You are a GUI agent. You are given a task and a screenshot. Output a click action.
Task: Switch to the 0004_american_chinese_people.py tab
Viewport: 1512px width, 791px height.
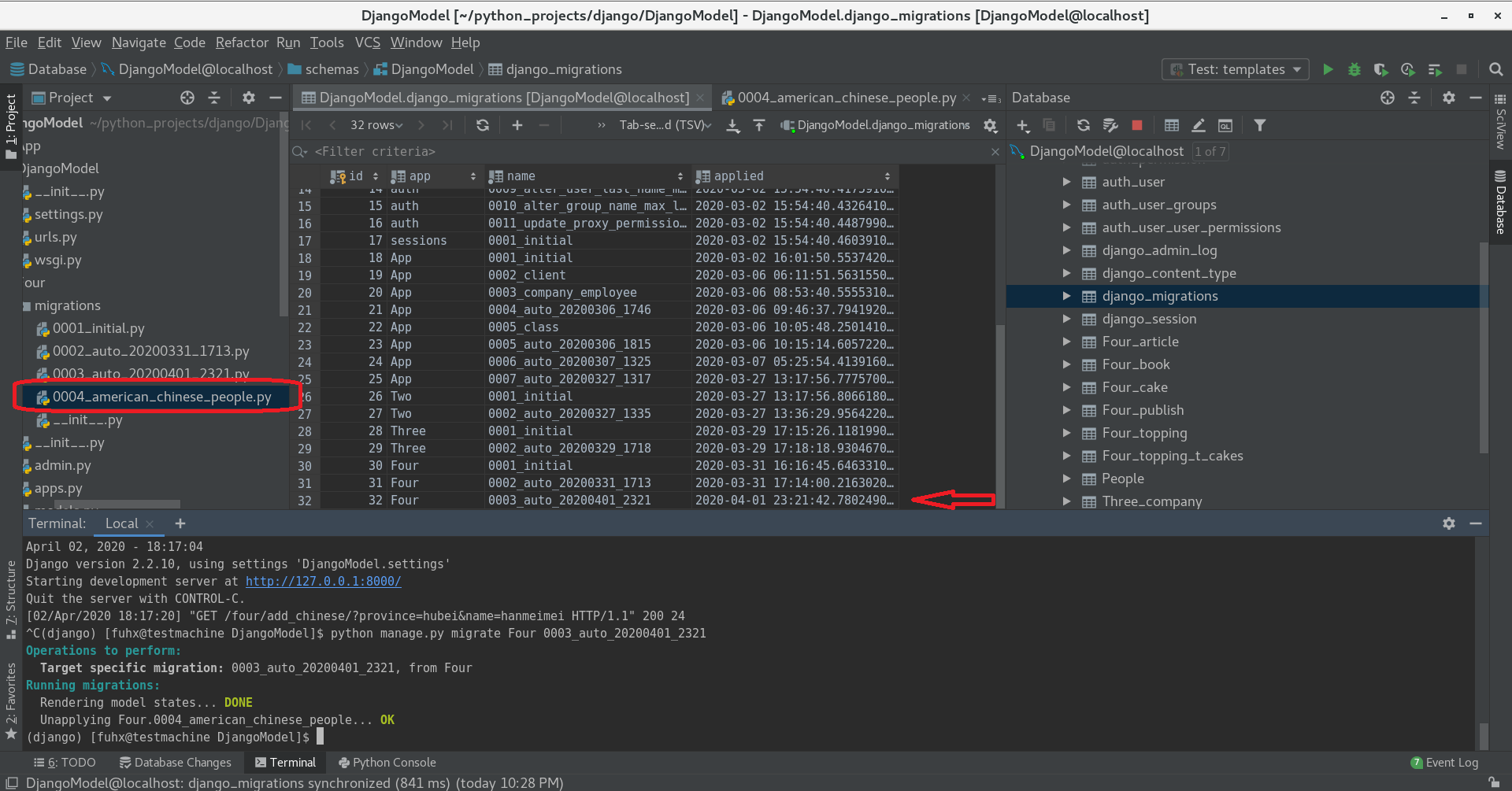(847, 98)
